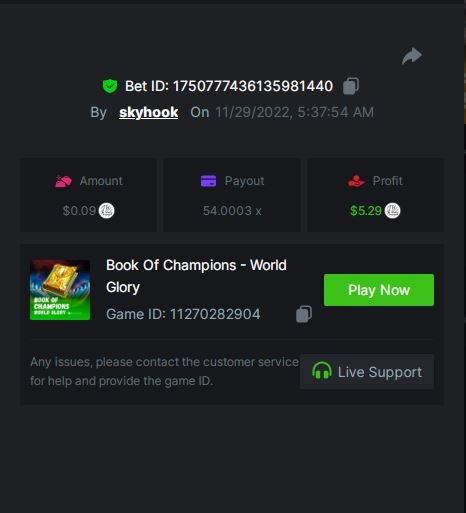Copy the Game ID with the copy icon

coord(304,314)
